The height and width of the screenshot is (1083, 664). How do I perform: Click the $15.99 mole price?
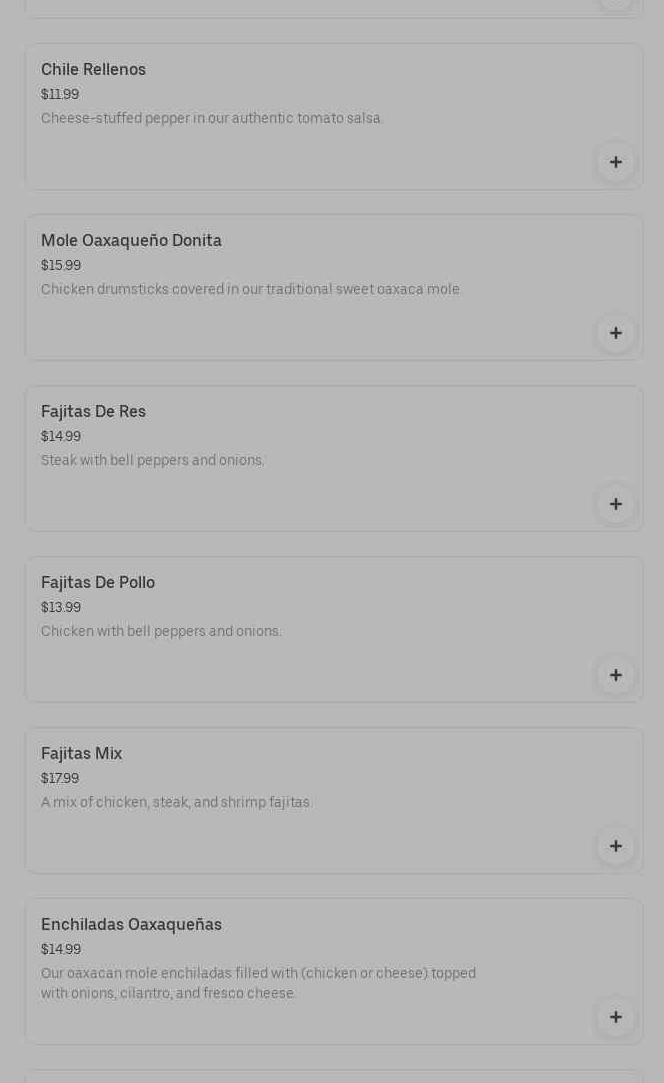tap(61, 266)
